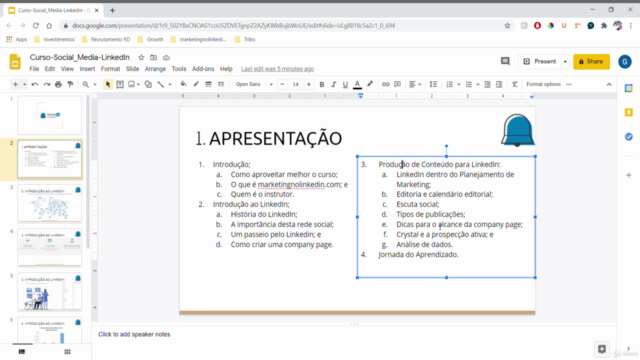This screenshot has width=640, height=360.
Task: Open the Last edit was 5 minutes ago link
Action: pos(277,69)
